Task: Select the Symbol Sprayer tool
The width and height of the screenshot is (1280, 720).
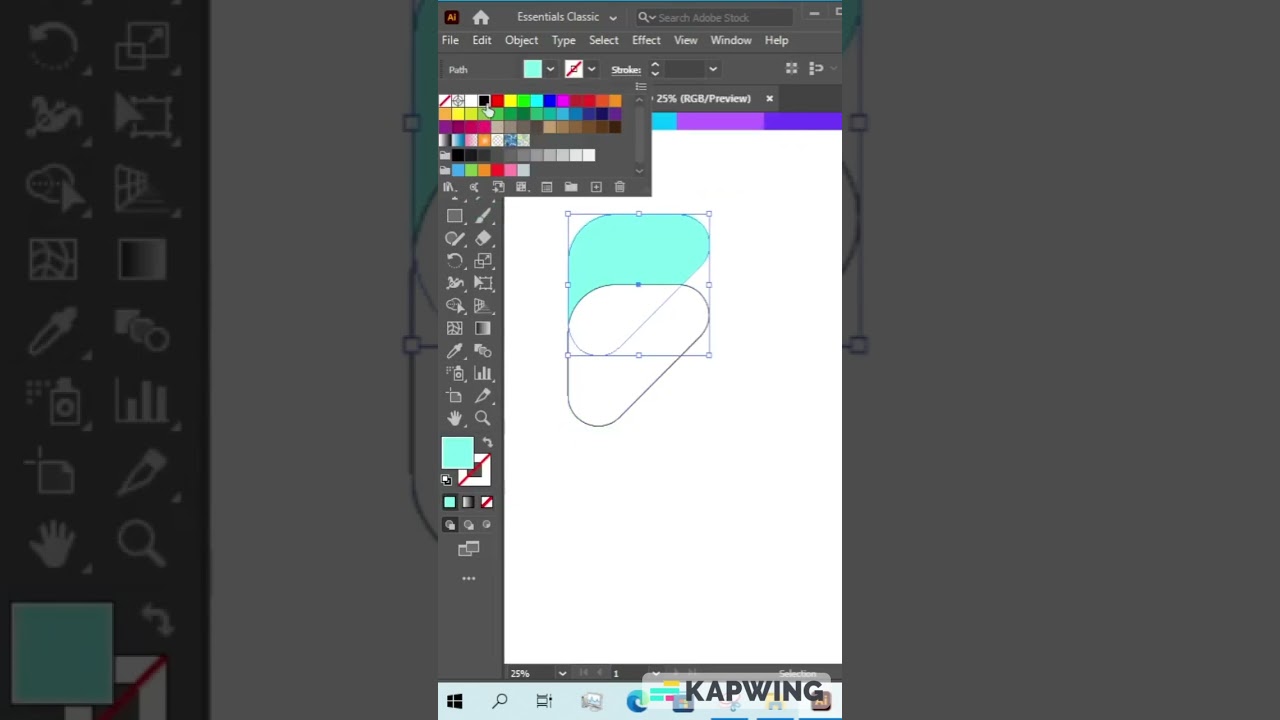Action: 455,373
